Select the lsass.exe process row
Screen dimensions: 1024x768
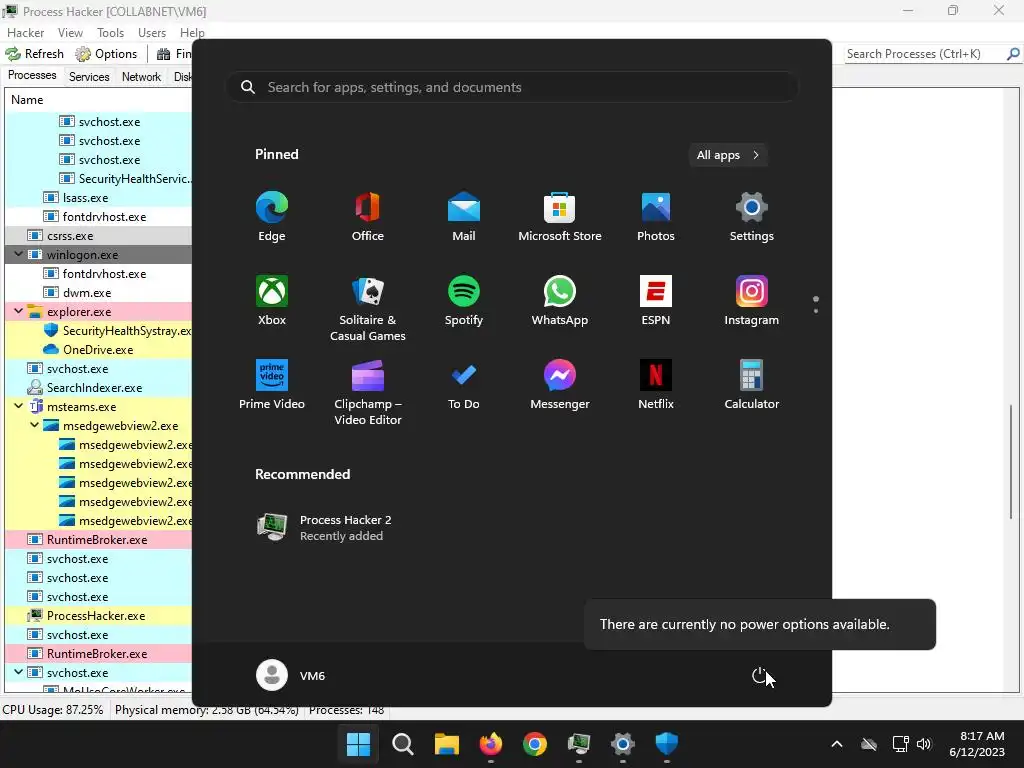coord(98,197)
